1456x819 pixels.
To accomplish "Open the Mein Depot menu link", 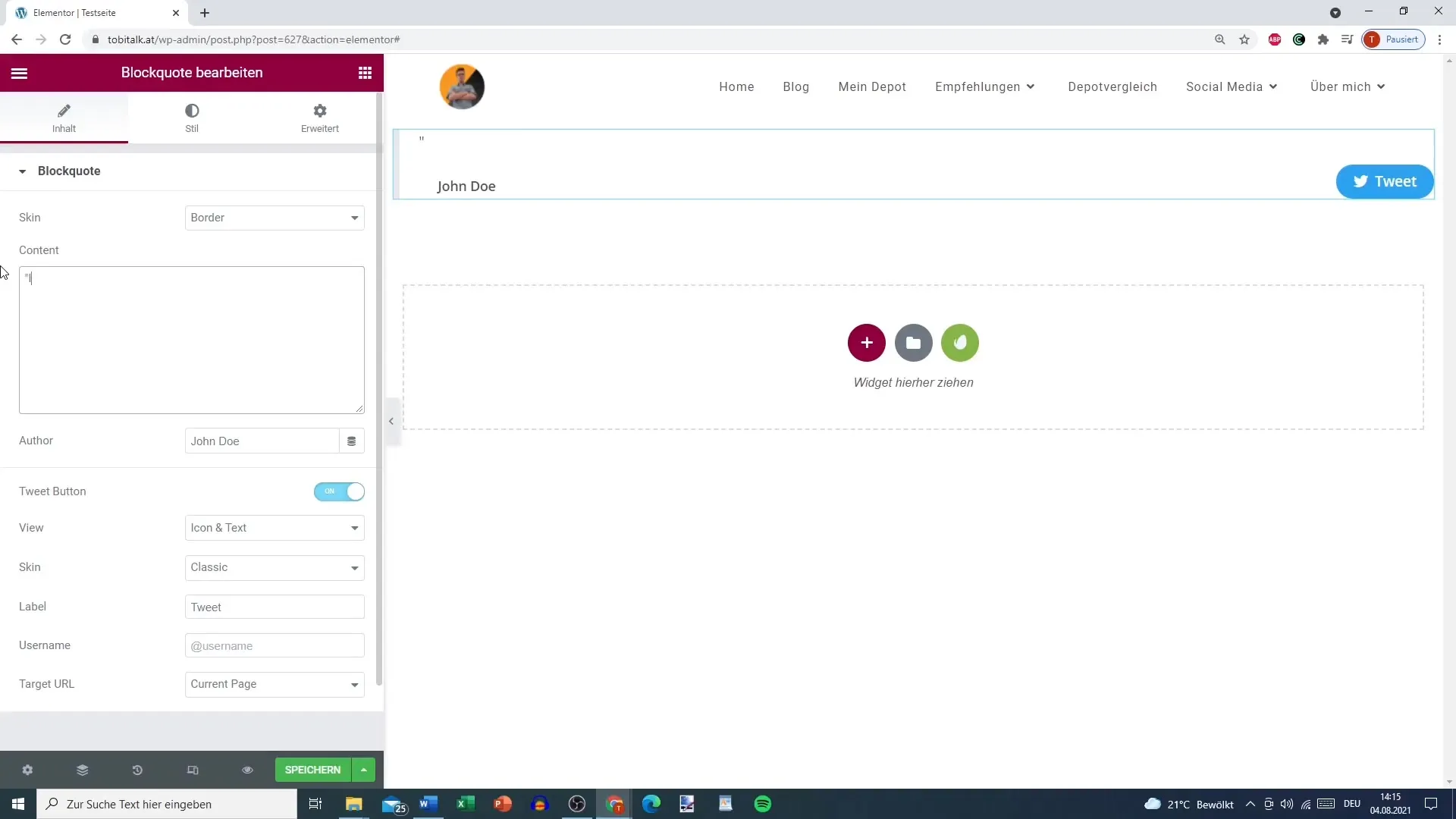I will [872, 86].
